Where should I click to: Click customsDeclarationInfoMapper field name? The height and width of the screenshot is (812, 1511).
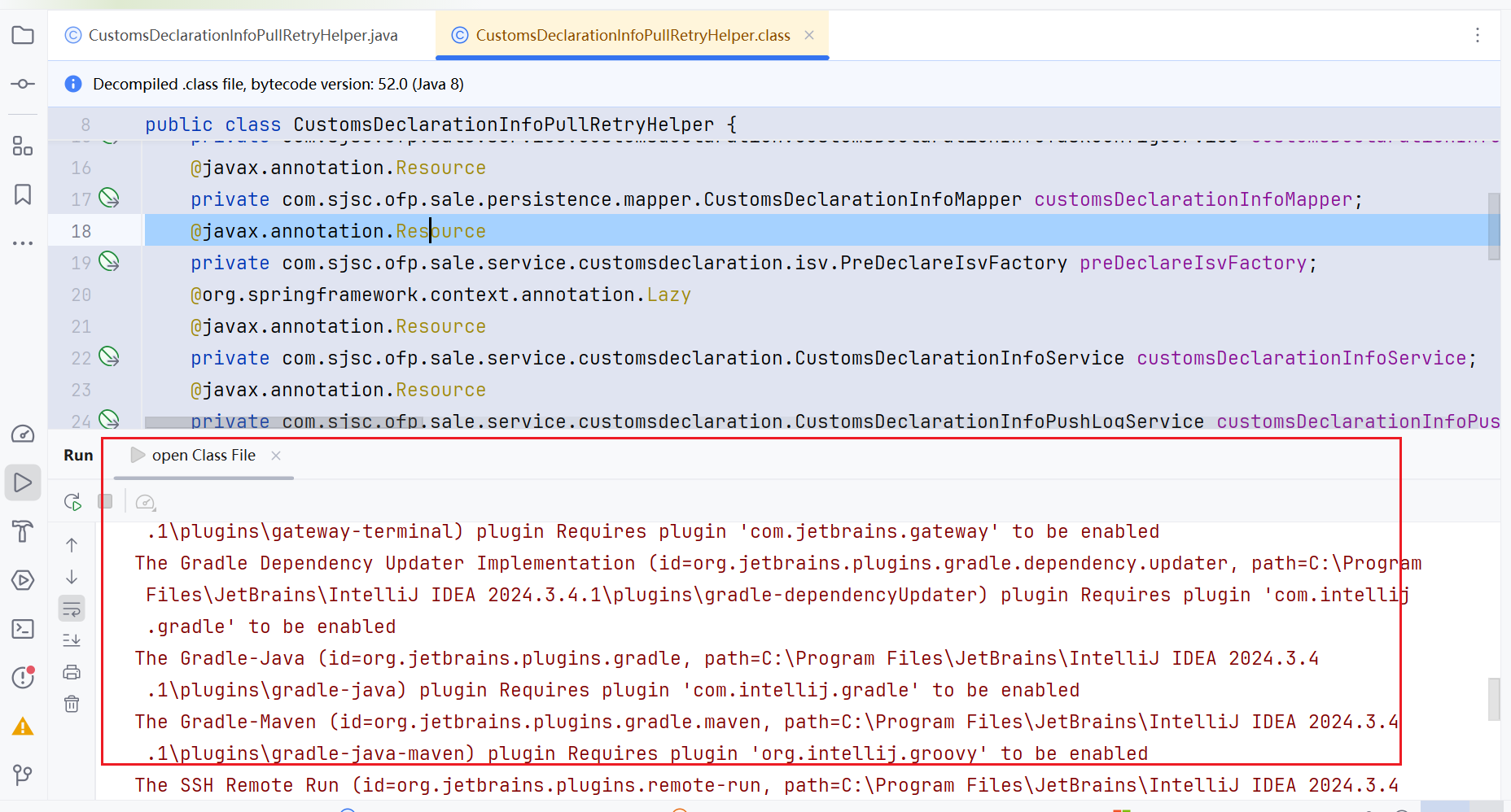click(1193, 199)
